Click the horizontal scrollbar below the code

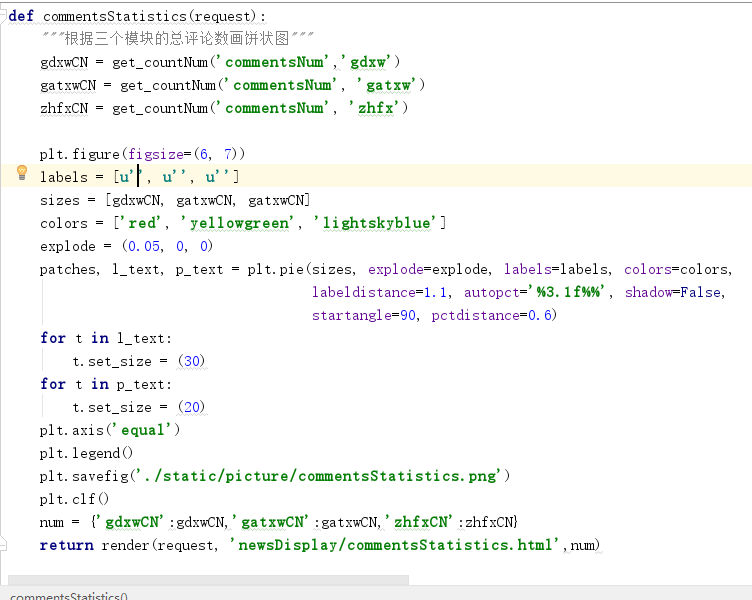[209, 580]
